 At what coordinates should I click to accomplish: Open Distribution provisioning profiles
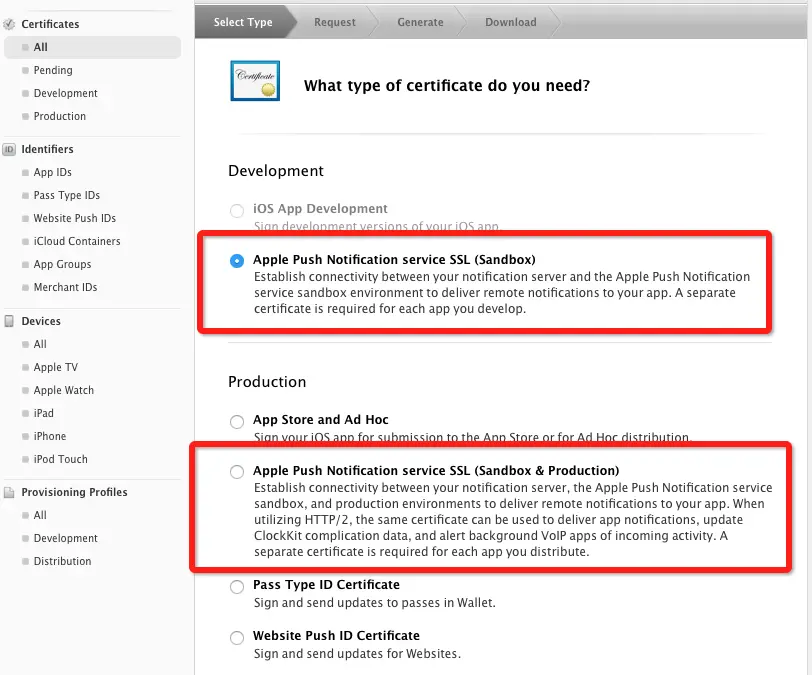click(x=62, y=561)
